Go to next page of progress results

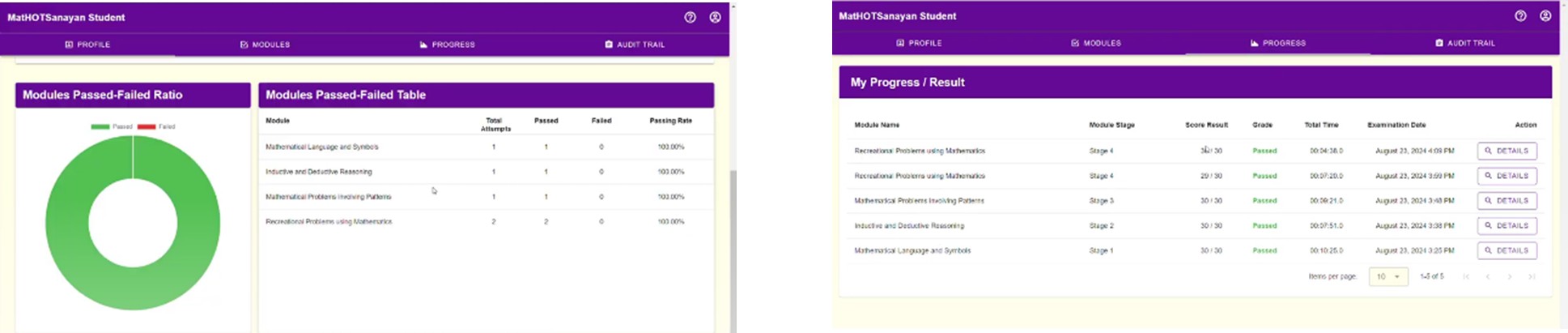coord(1509,277)
